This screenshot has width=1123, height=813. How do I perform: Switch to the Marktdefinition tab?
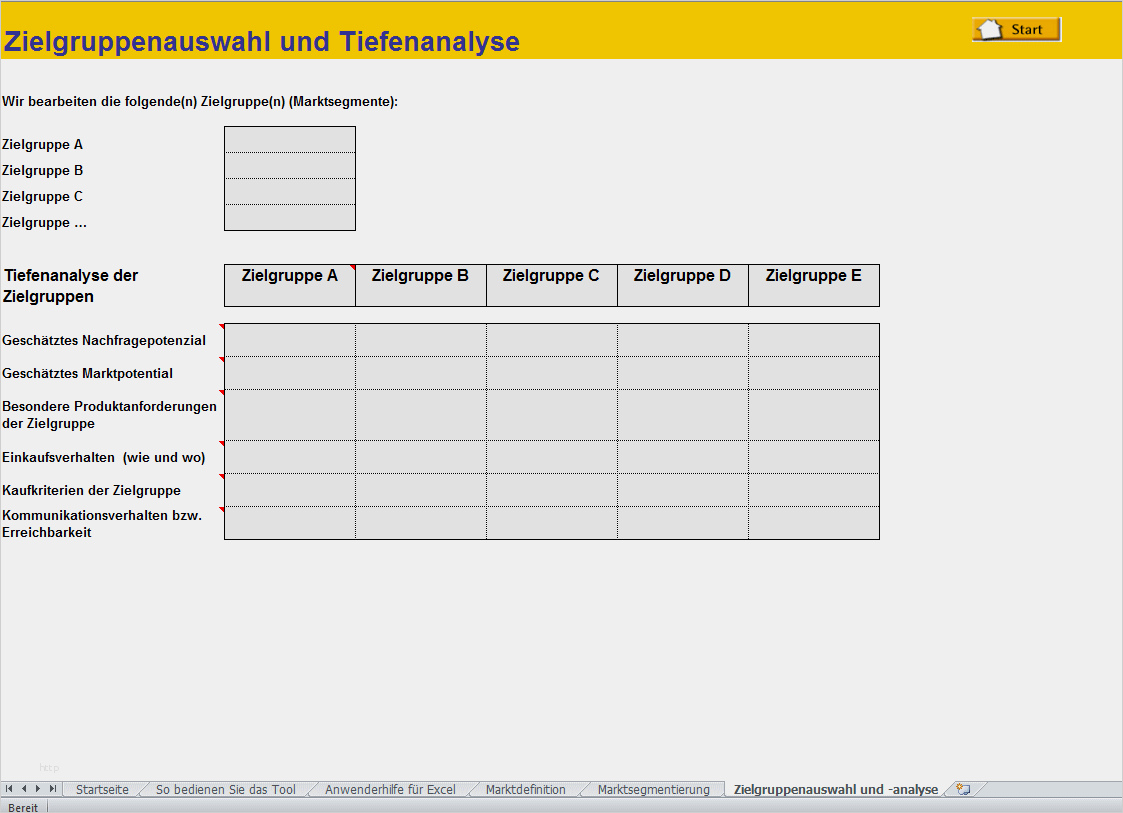click(x=525, y=790)
